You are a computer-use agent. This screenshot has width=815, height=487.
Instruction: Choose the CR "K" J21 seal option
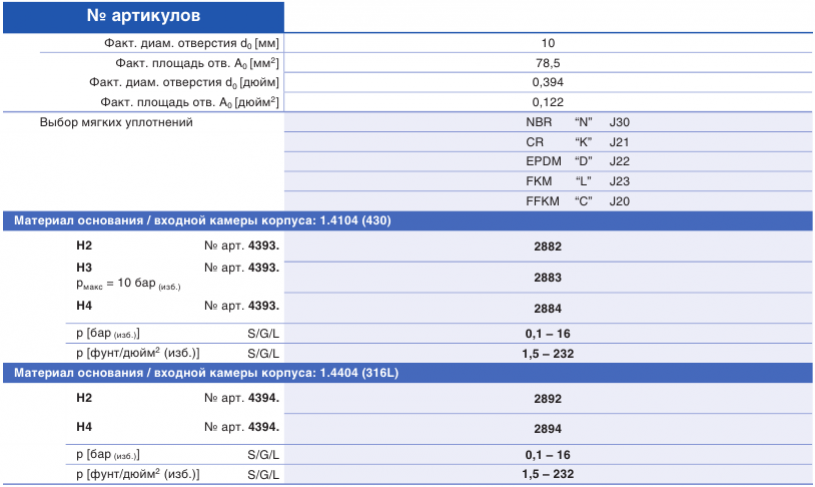coord(548,142)
